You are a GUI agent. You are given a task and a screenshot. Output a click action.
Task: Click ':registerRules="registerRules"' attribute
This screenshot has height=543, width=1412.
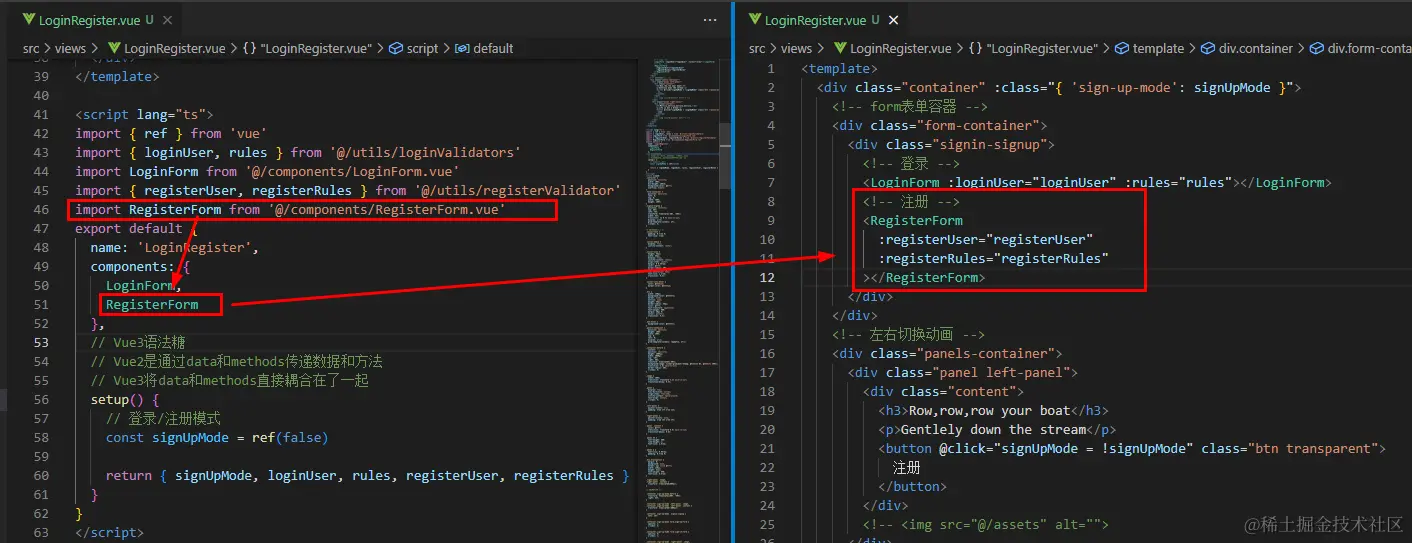click(994, 259)
